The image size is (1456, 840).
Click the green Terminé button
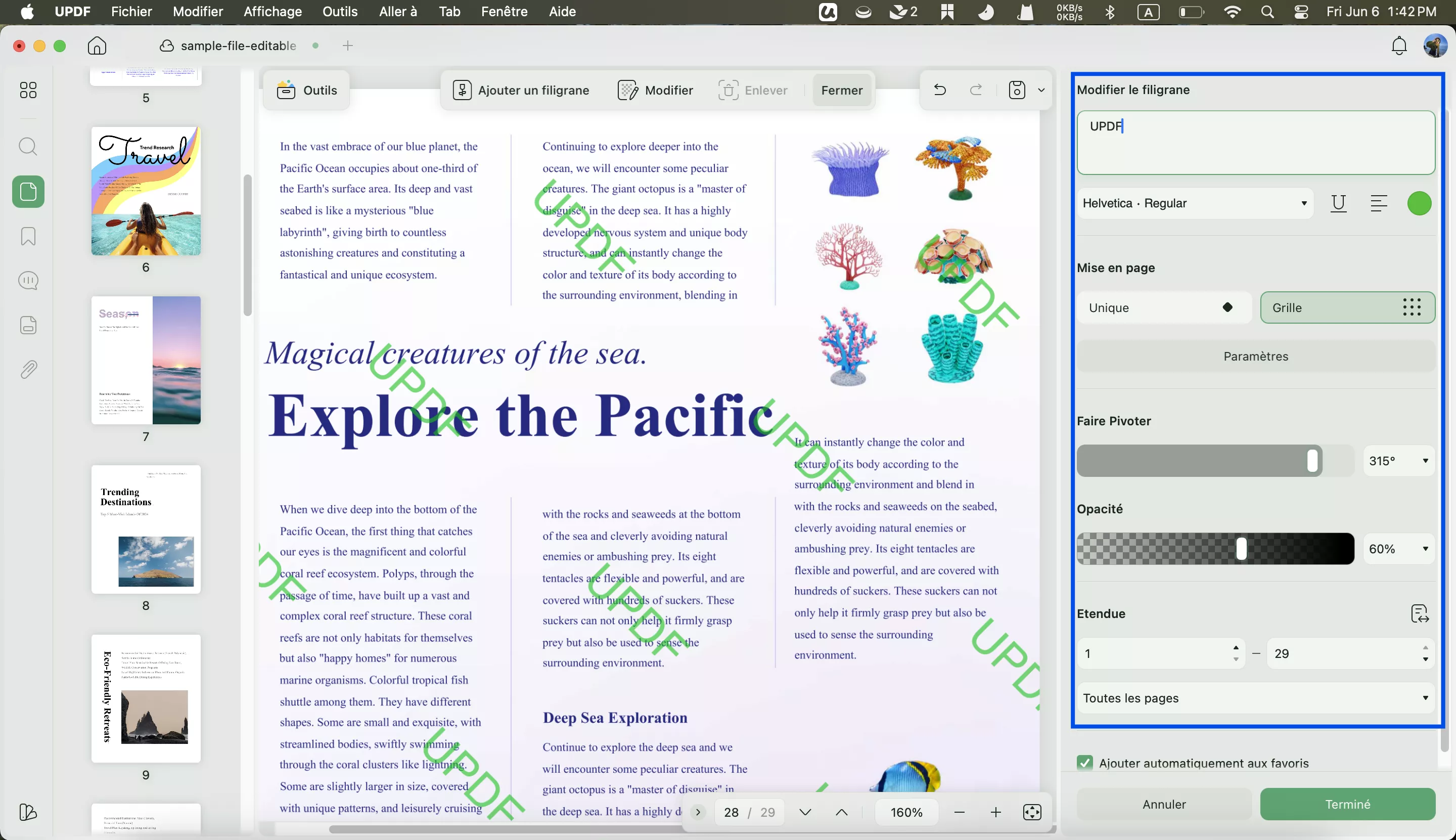pyautogui.click(x=1348, y=804)
